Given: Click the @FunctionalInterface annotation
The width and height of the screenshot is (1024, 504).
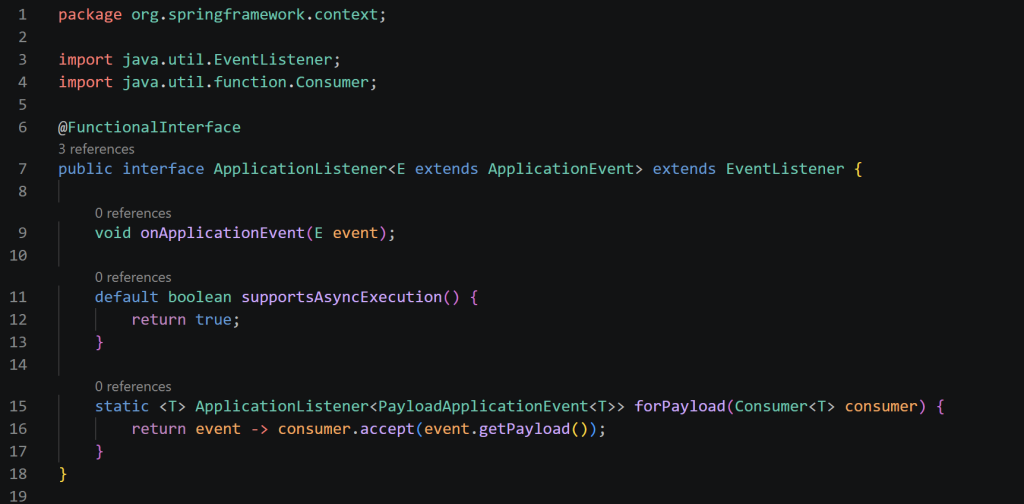Looking at the screenshot, I should (x=150, y=127).
